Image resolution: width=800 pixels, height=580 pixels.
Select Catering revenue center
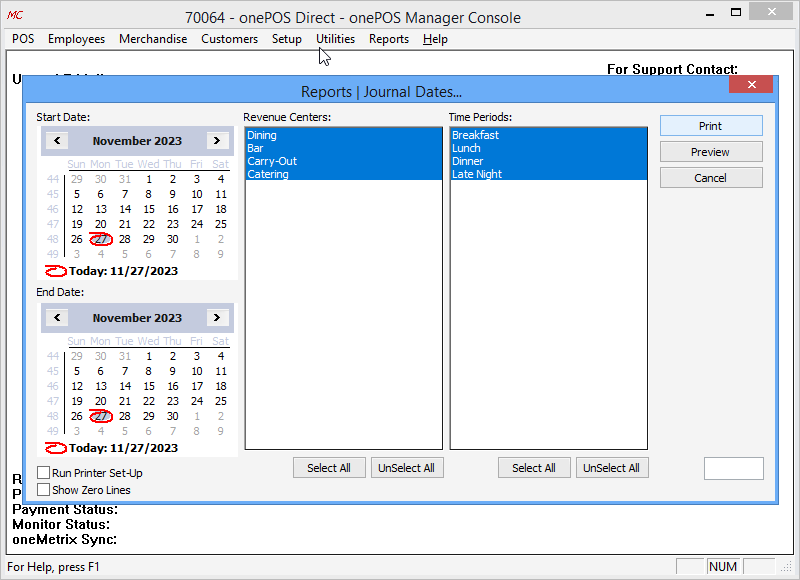(x=343, y=174)
